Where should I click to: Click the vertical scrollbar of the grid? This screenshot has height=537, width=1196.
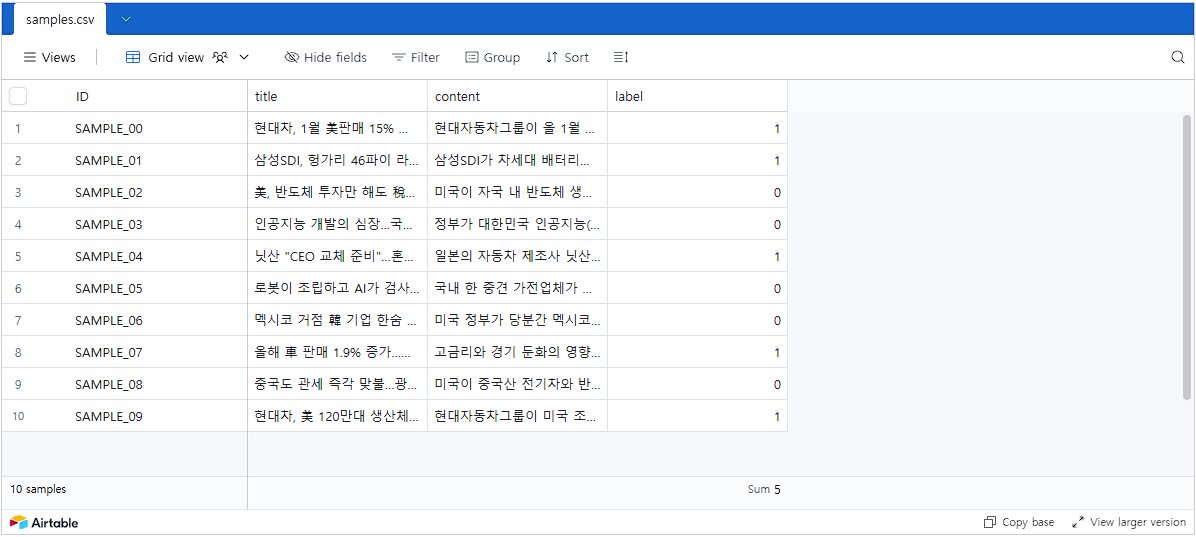coord(1186,257)
